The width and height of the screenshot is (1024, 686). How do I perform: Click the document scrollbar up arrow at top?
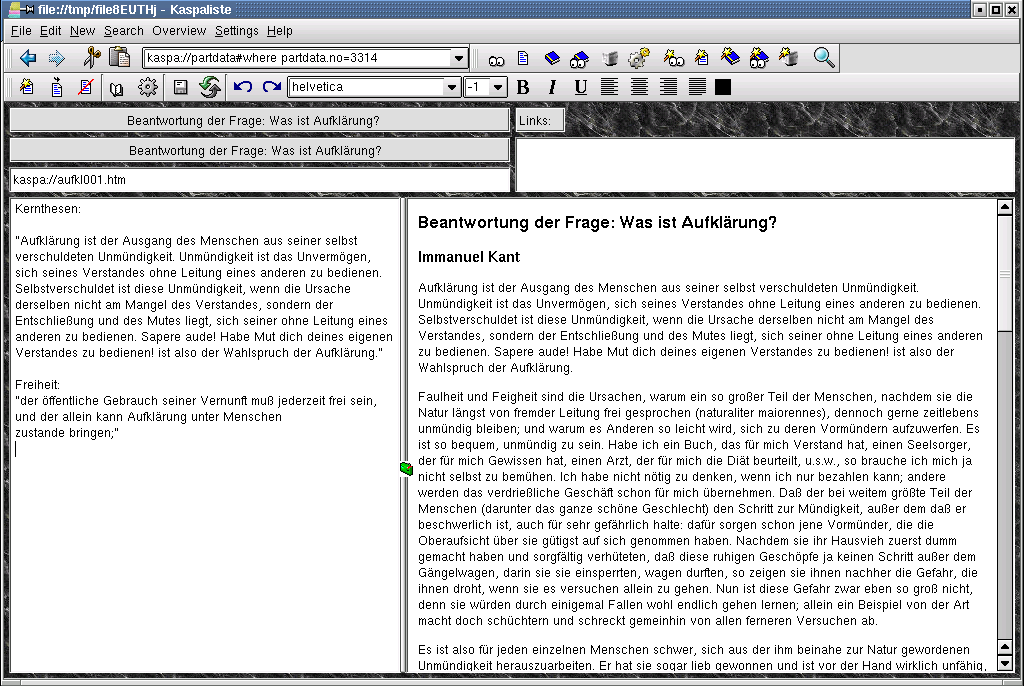pyautogui.click(x=1004, y=207)
